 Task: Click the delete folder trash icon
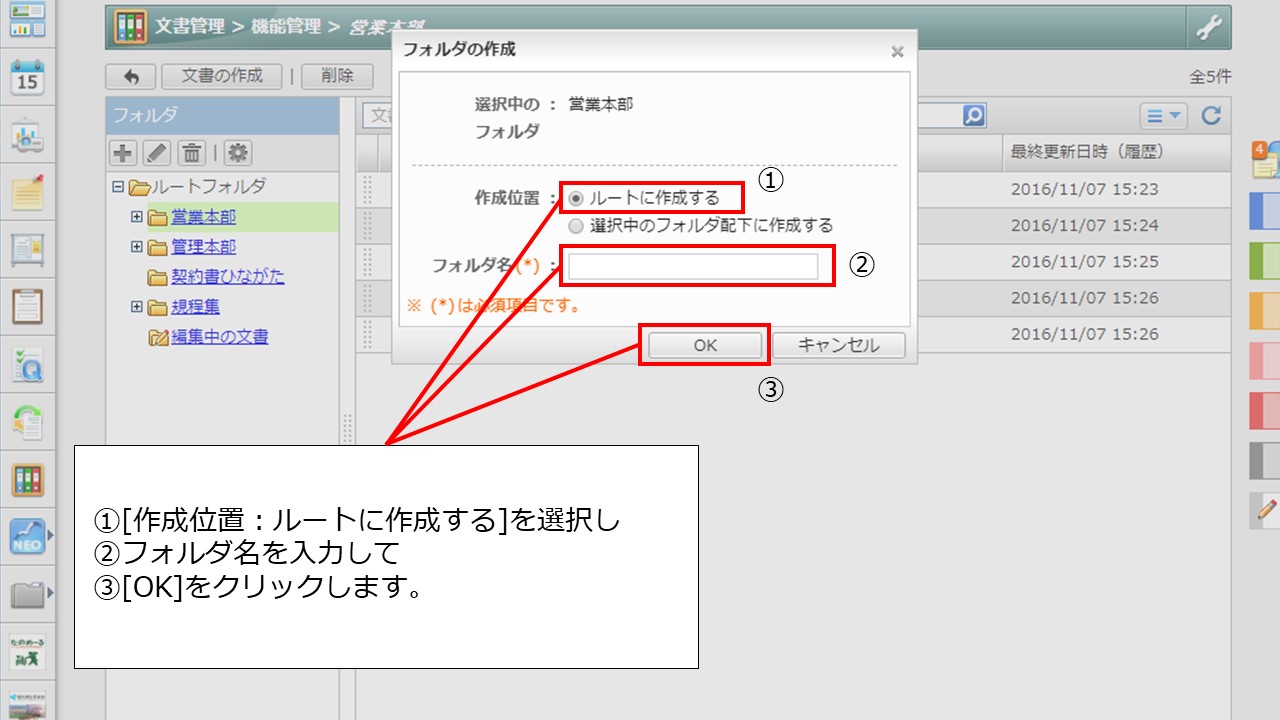[x=192, y=153]
